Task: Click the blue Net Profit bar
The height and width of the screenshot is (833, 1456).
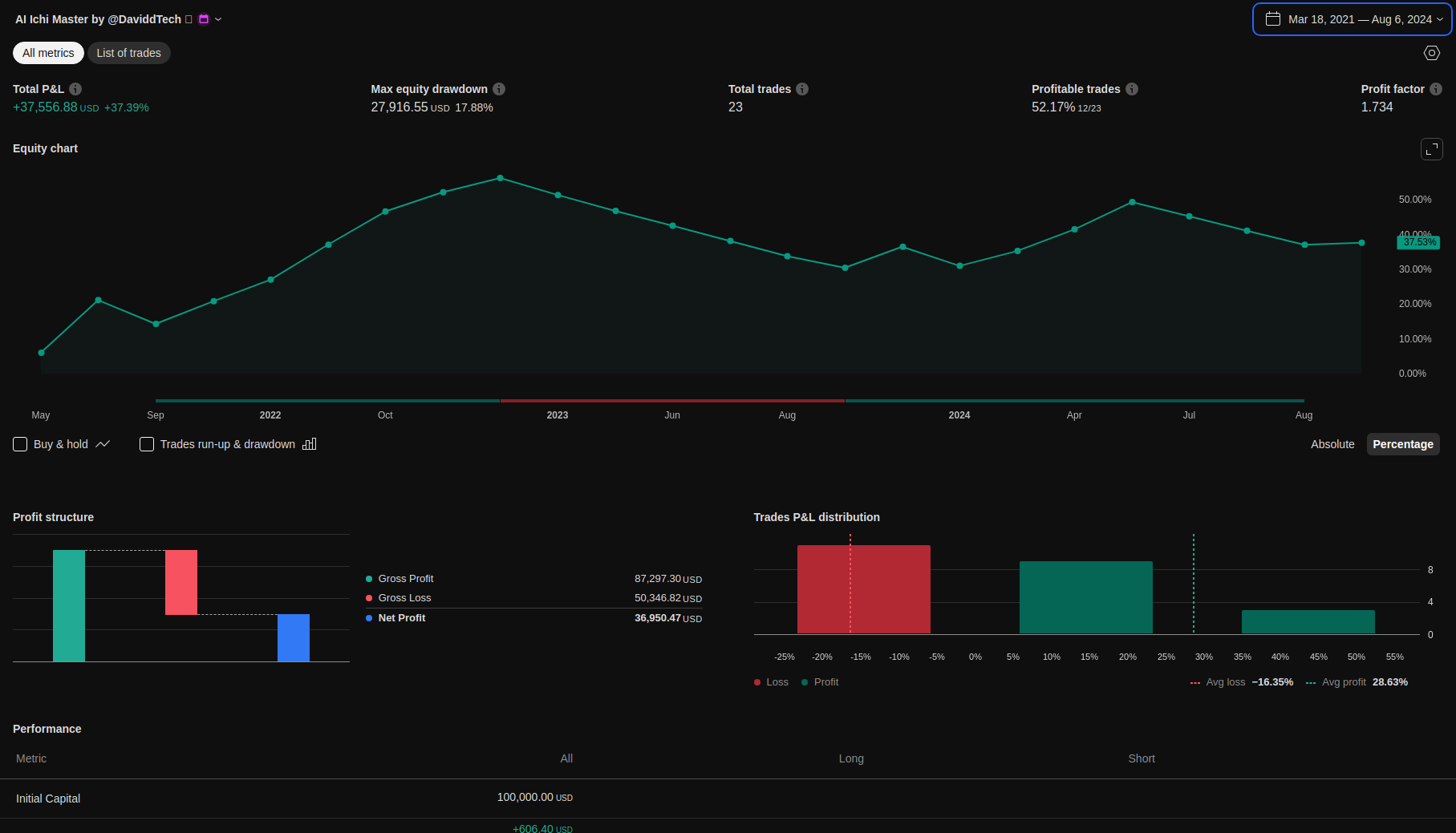Action: tap(294, 637)
